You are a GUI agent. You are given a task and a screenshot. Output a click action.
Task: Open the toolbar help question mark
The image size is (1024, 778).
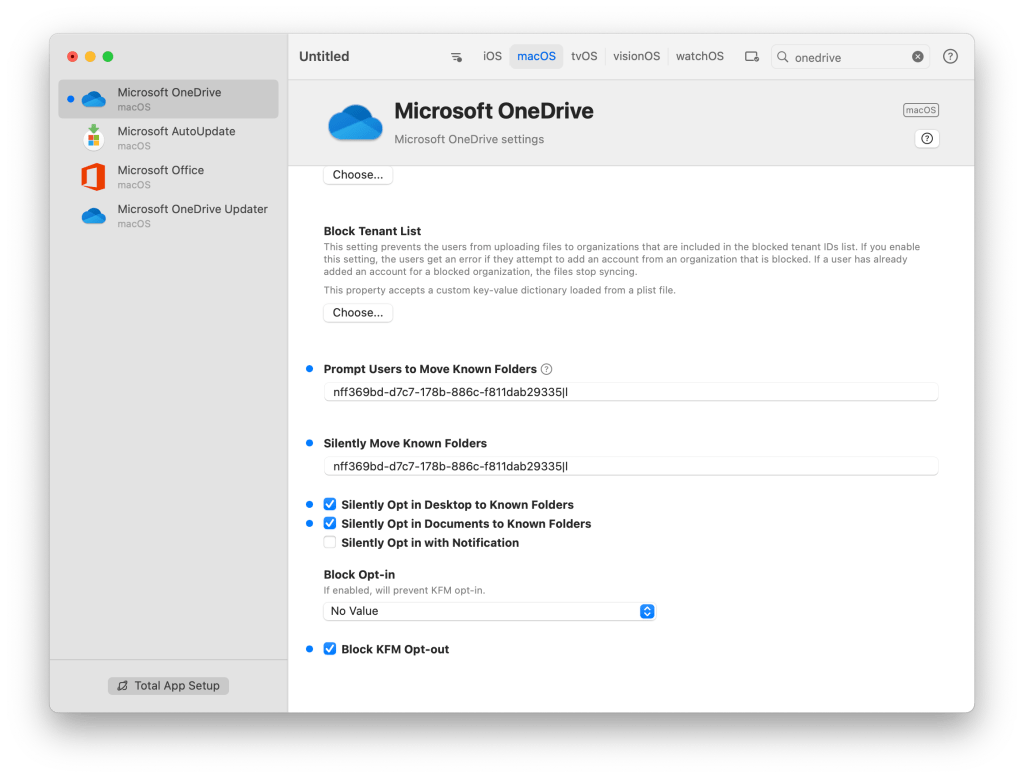tap(950, 57)
